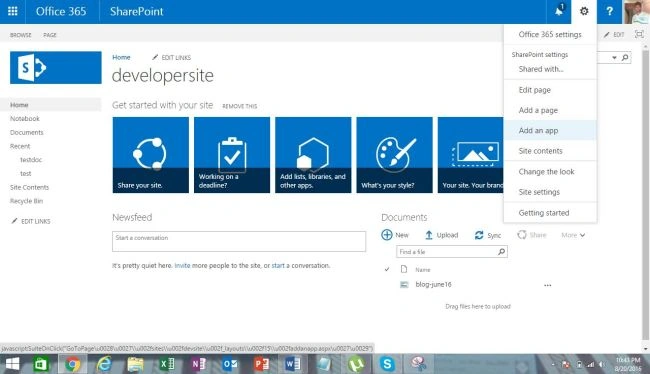Open Site settings from the menu
Viewport: 650px width, 374px height.
tap(550, 192)
